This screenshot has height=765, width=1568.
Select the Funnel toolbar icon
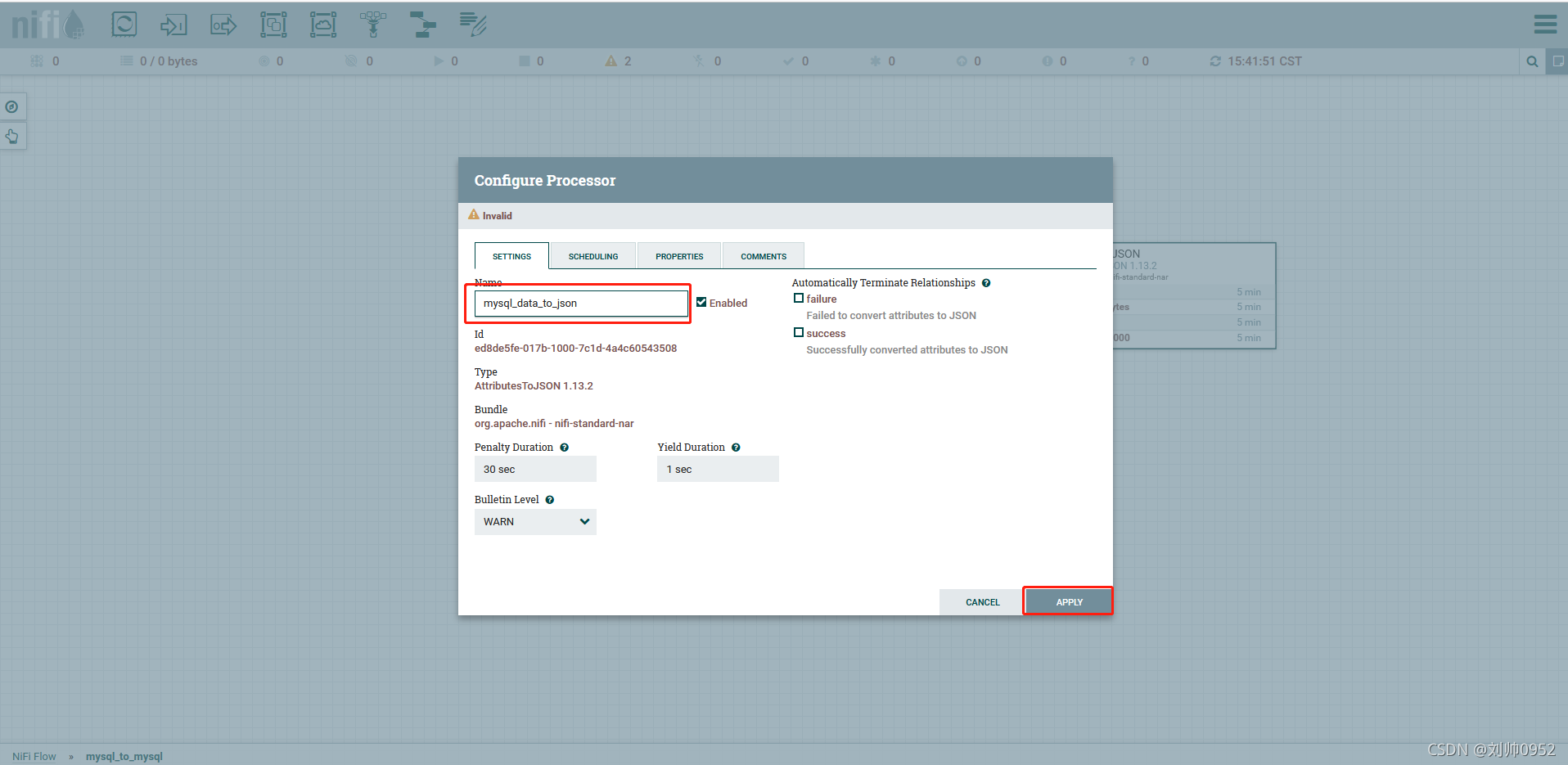pyautogui.click(x=373, y=25)
